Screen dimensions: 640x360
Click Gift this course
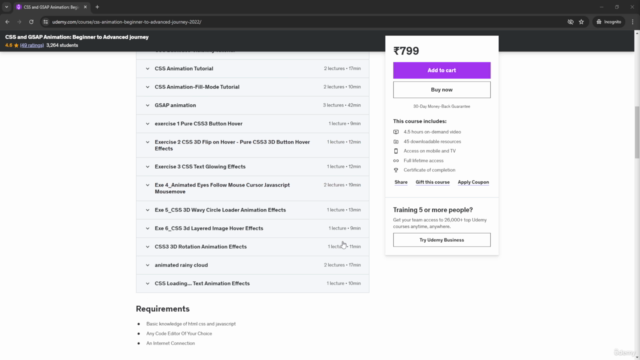pyautogui.click(x=432, y=182)
